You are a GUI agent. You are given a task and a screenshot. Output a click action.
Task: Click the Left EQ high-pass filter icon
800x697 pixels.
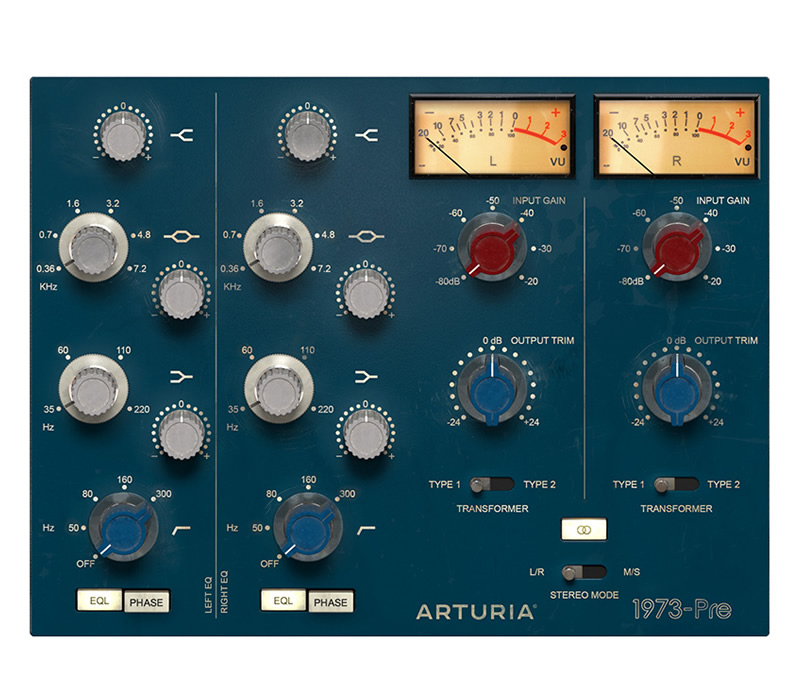tap(181, 530)
